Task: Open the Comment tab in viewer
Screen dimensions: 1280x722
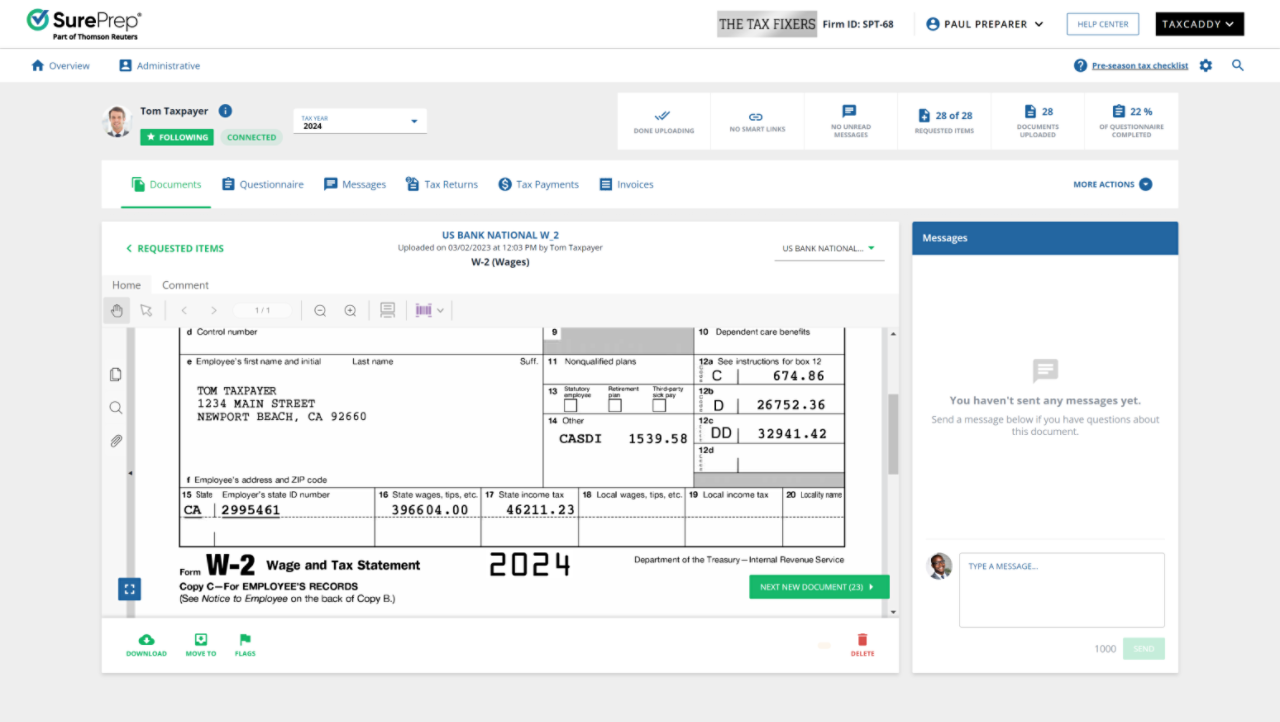Action: pyautogui.click(x=185, y=285)
